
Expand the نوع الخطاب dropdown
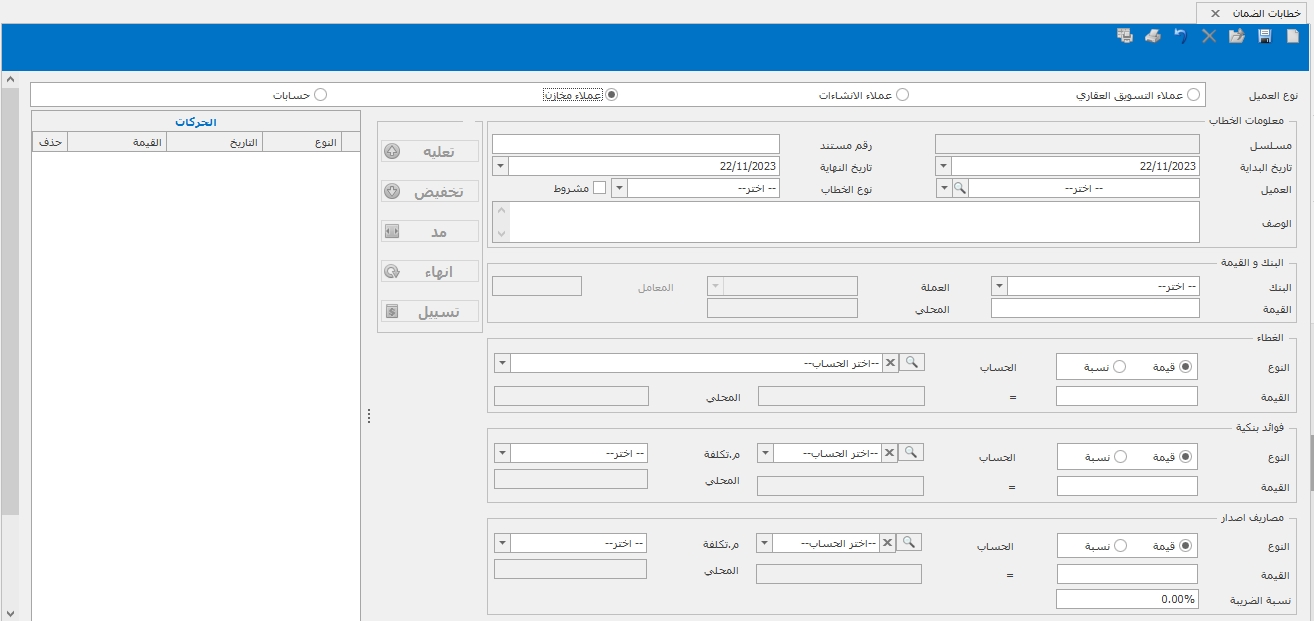[619, 188]
